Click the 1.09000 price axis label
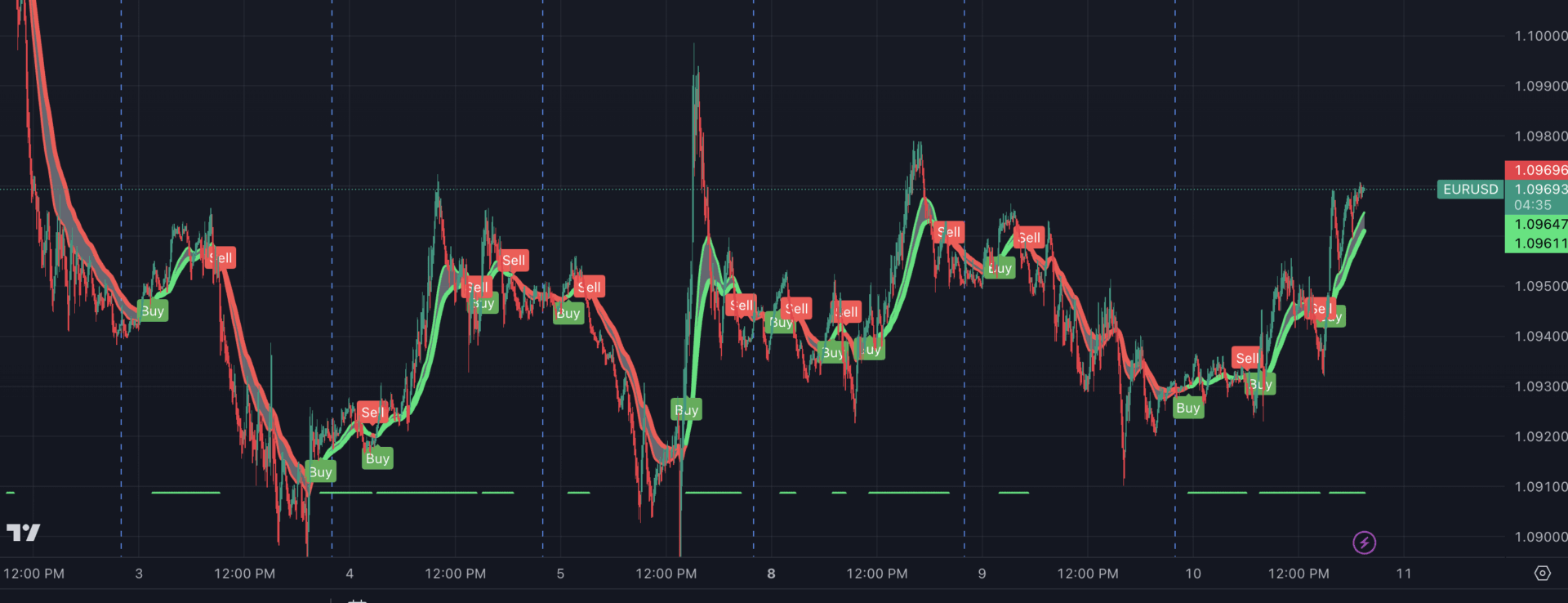This screenshot has width=1568, height=603. (1540, 537)
